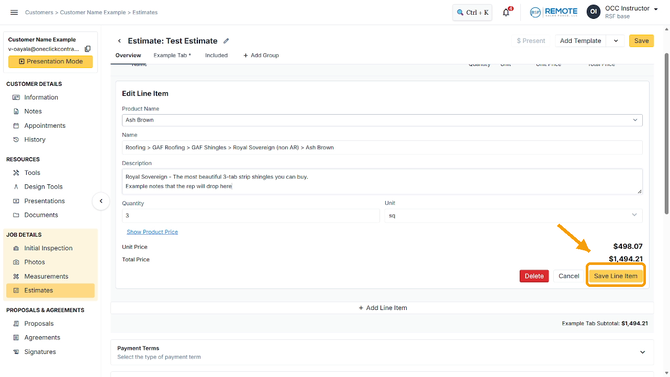Screen dimensions: 670x377
Task: Open the Product Name dropdown showing Ash Brown
Action: (382, 120)
